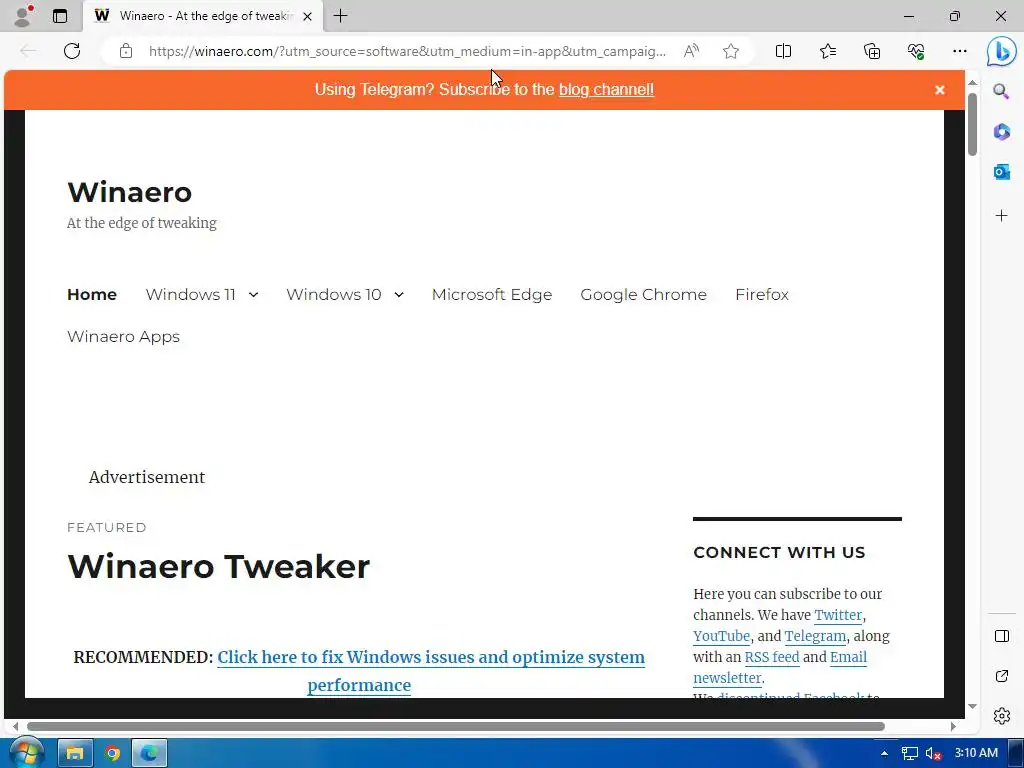
Task: Open Google Chrome menu item
Action: [643, 295]
